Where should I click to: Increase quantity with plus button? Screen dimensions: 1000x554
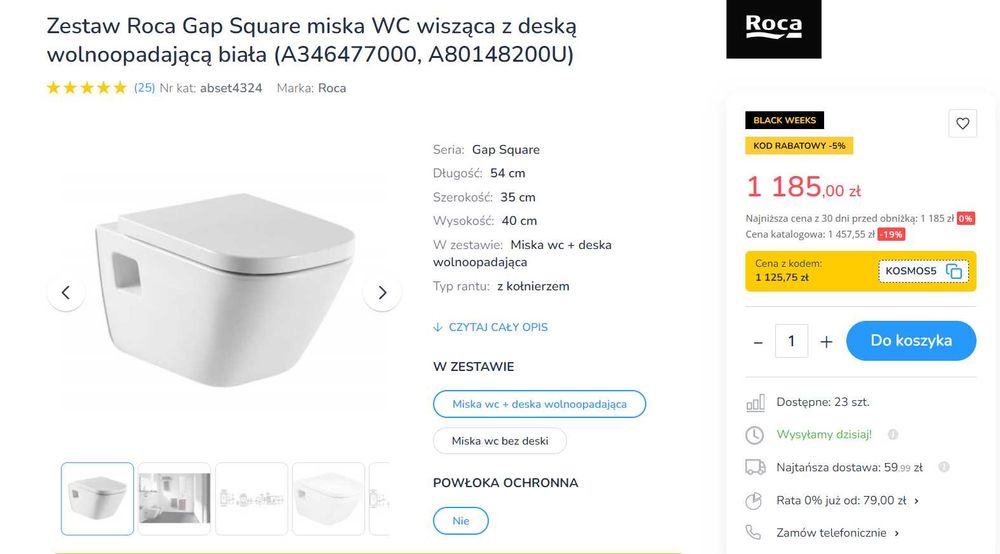tap(826, 342)
